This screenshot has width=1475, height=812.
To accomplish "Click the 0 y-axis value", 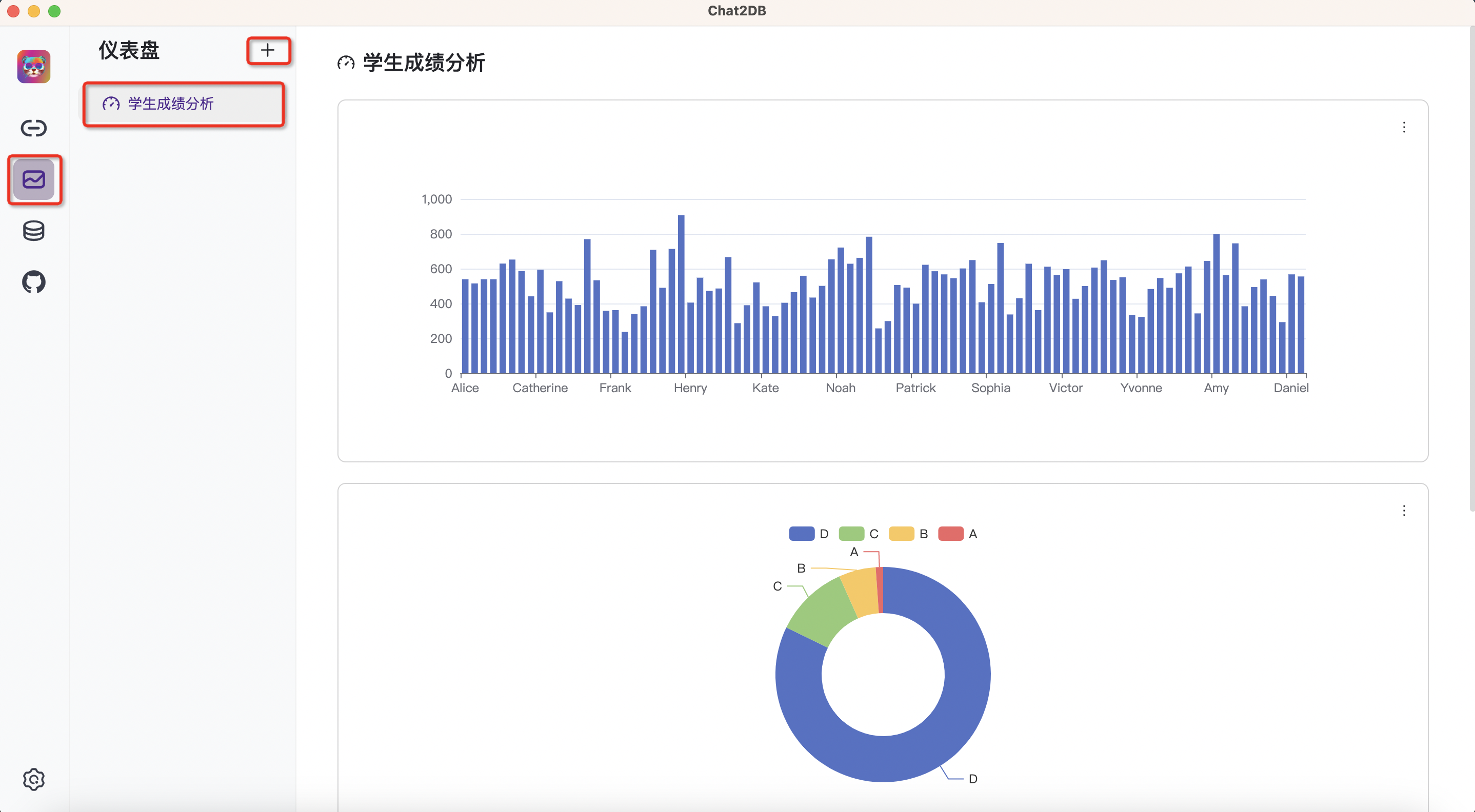I will (448, 374).
